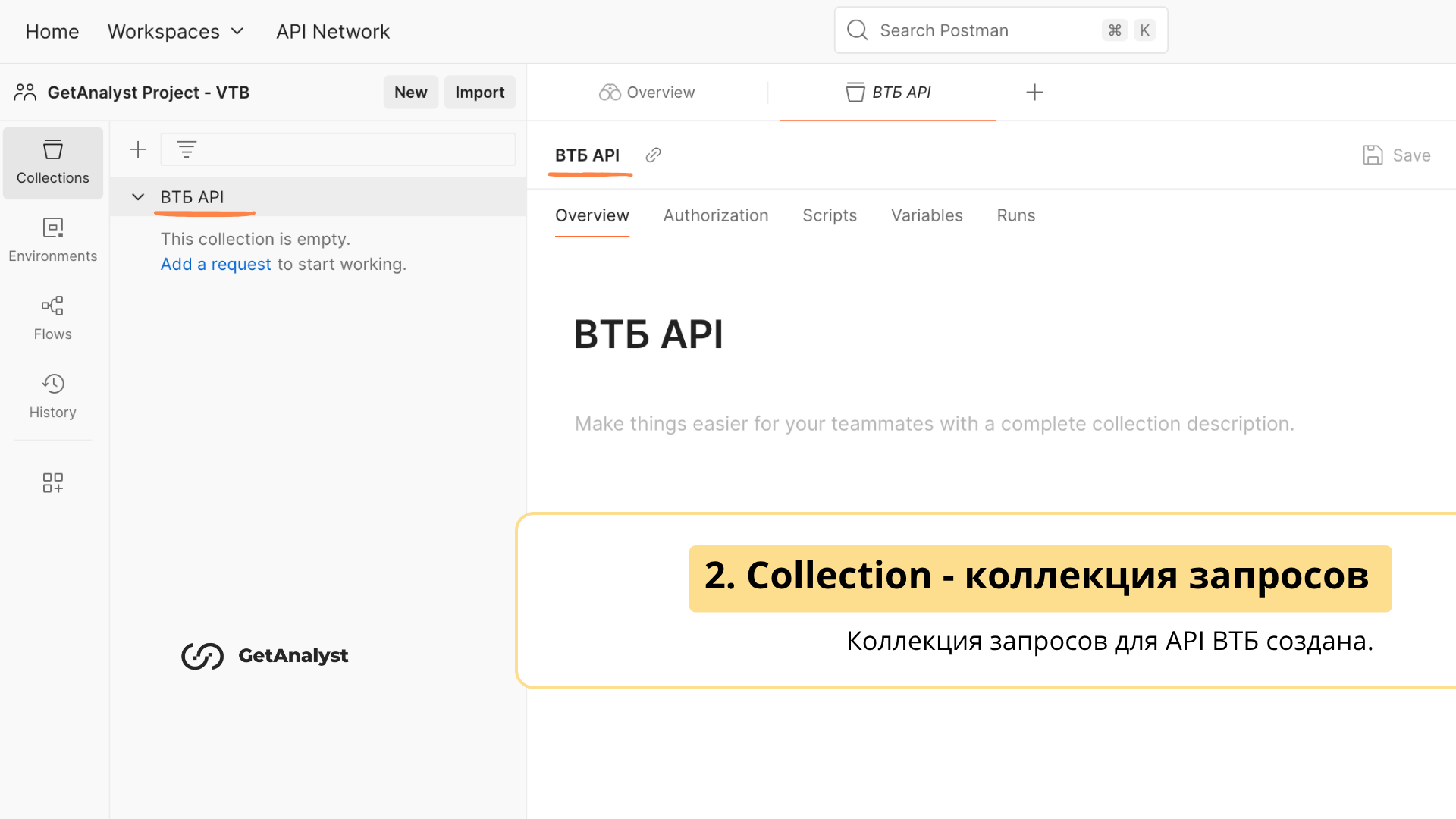Click the filter icon in collections search
This screenshot has height=819, width=1456.
187,149
